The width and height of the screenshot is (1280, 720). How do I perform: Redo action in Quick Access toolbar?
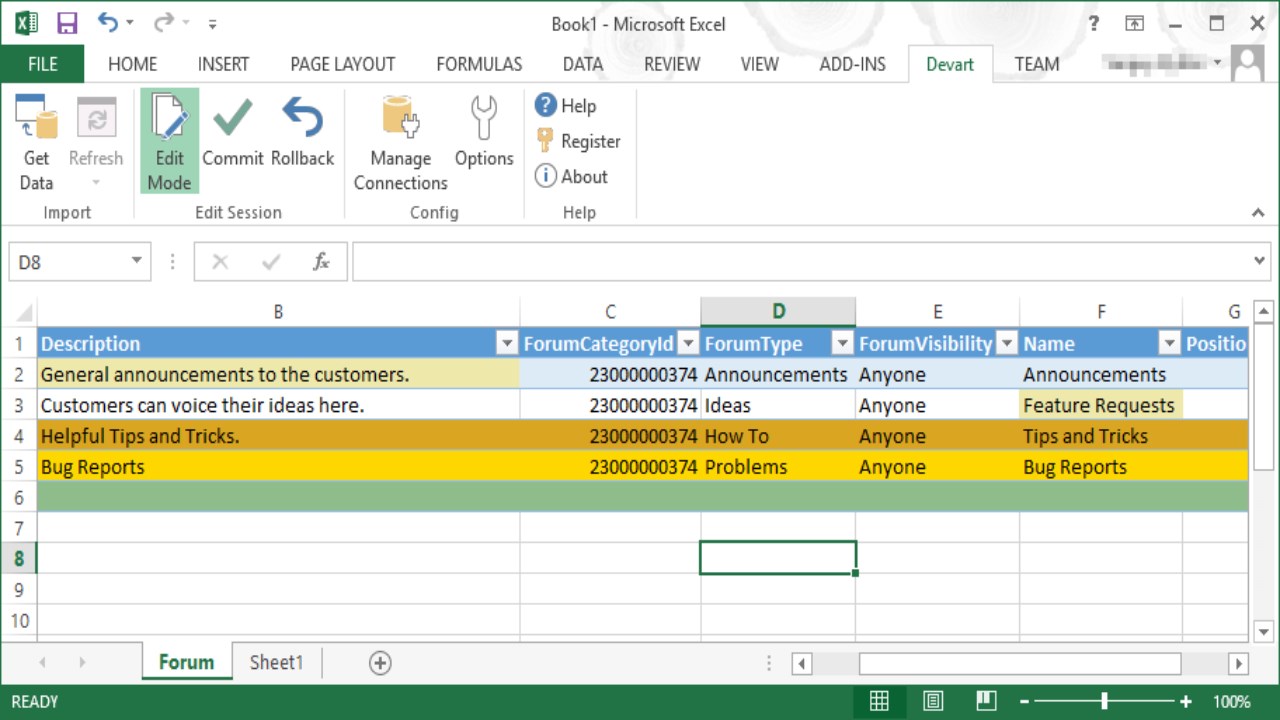coord(163,23)
